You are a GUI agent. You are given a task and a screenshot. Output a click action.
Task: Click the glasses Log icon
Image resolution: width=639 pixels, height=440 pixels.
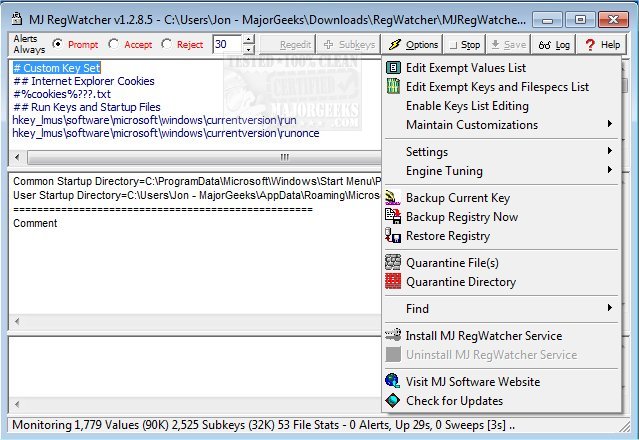[544, 45]
